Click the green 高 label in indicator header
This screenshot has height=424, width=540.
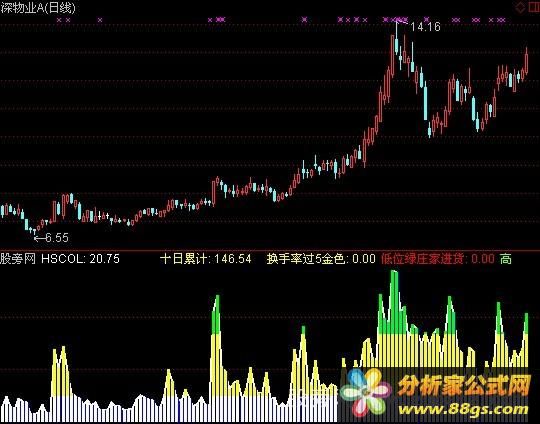[x=506, y=259]
